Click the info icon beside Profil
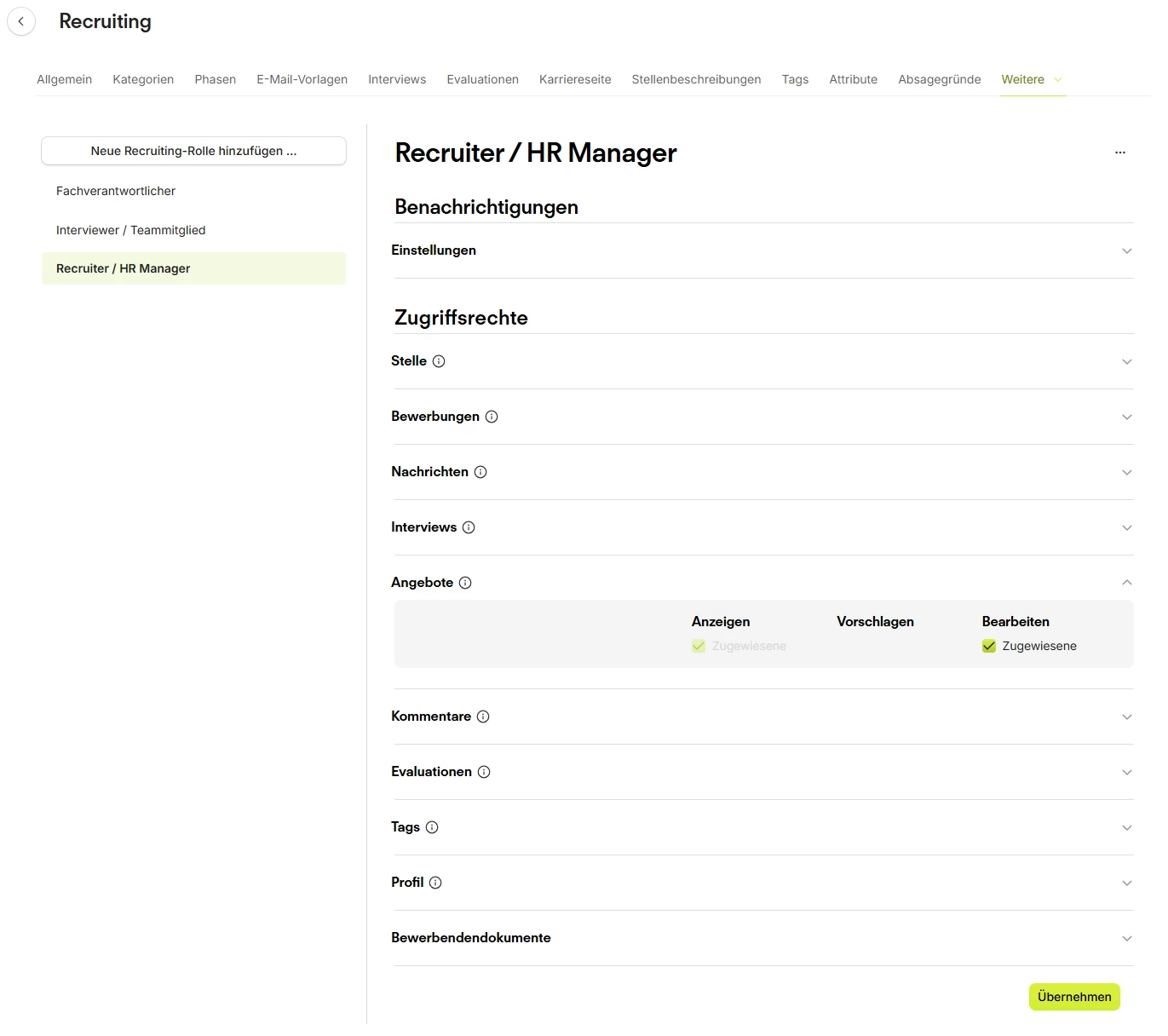 (x=435, y=883)
